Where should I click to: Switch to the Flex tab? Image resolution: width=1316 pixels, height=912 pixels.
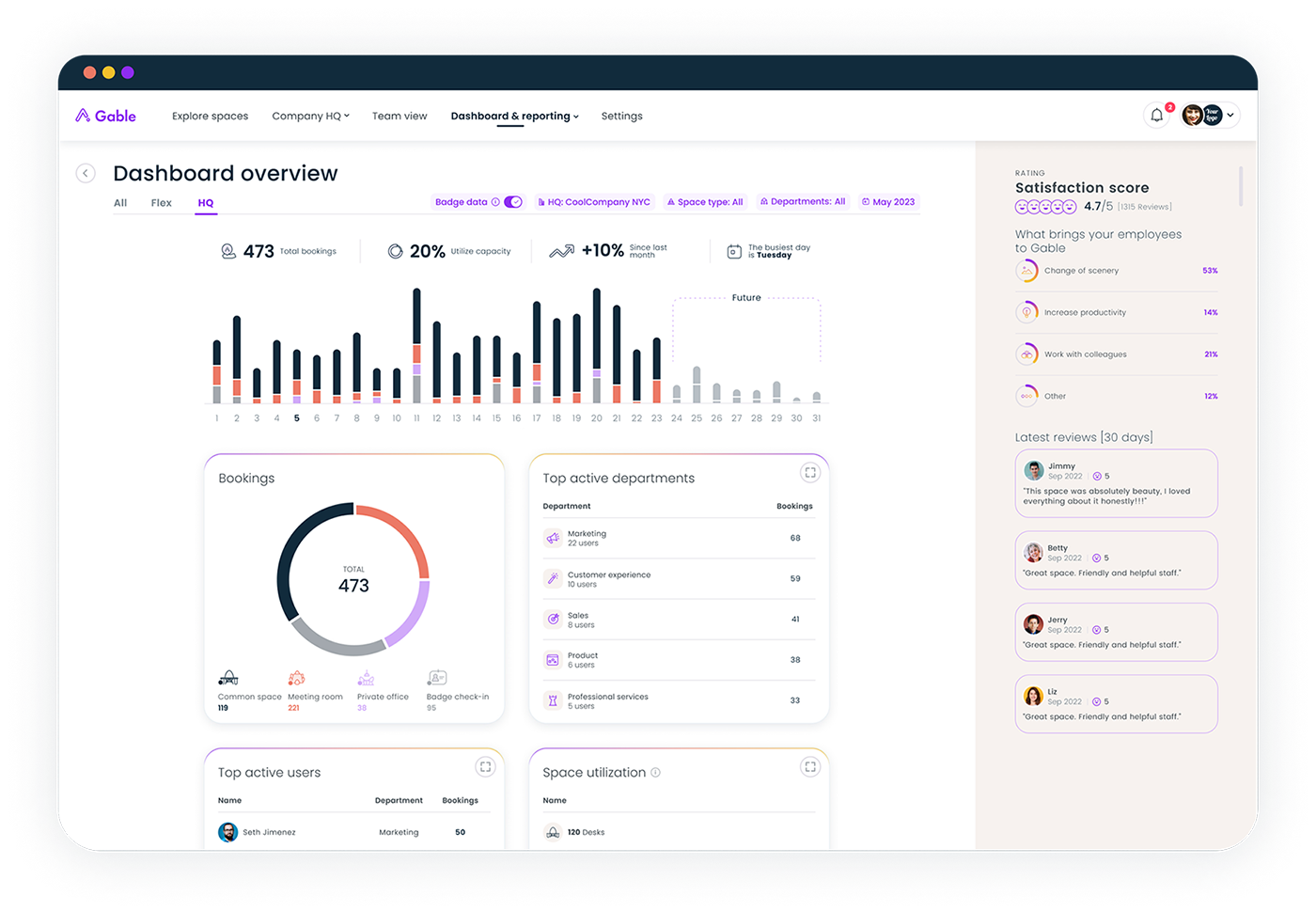pyautogui.click(x=162, y=203)
